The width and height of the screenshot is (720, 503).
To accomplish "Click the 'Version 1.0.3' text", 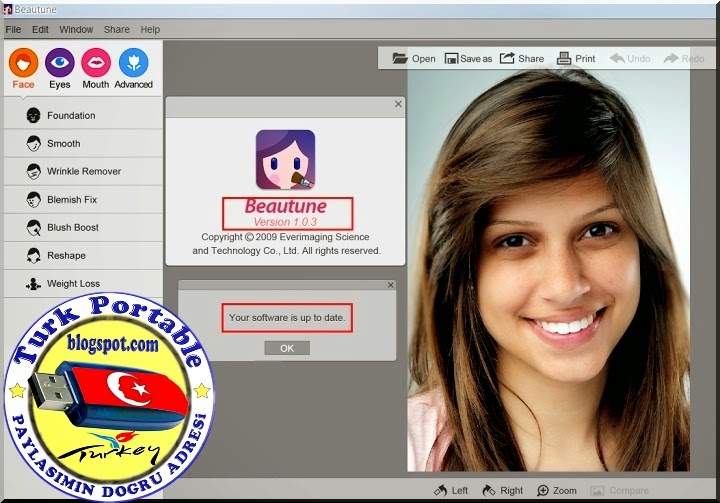I will [x=285, y=222].
